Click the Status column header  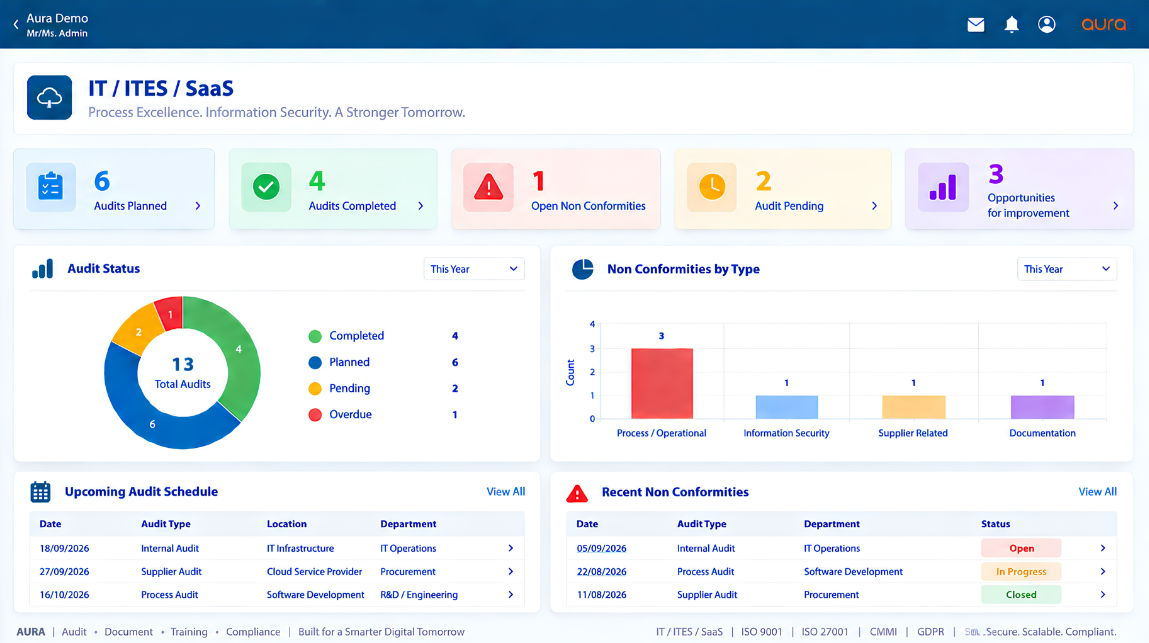996,524
